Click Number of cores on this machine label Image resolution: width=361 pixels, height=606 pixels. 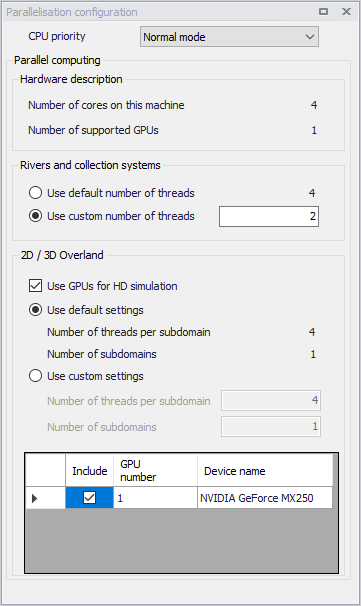[x=106, y=105]
